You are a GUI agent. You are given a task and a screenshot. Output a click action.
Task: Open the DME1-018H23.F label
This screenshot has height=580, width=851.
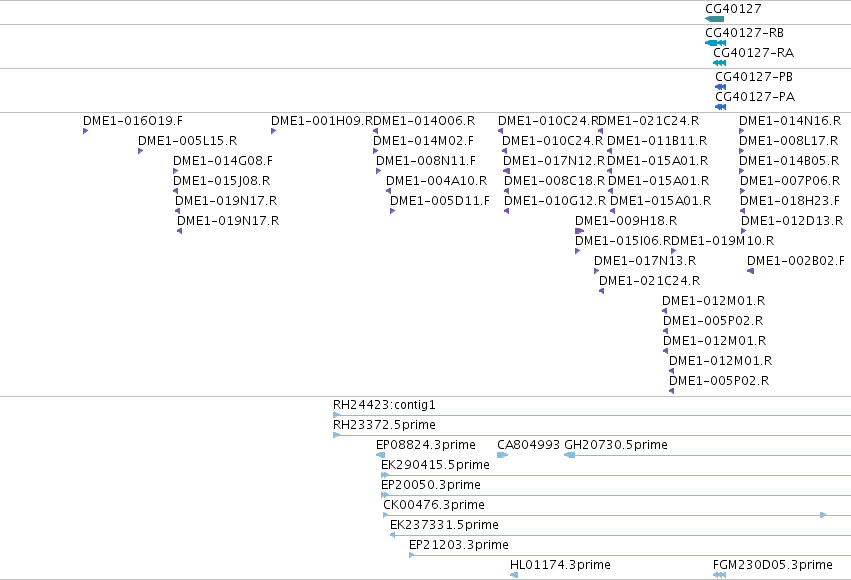[790, 201]
